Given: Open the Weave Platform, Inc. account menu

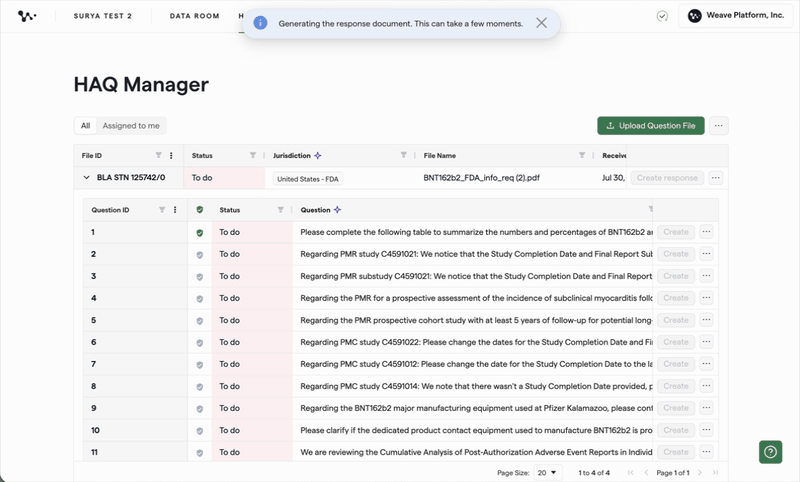Looking at the screenshot, I should coord(736,16).
